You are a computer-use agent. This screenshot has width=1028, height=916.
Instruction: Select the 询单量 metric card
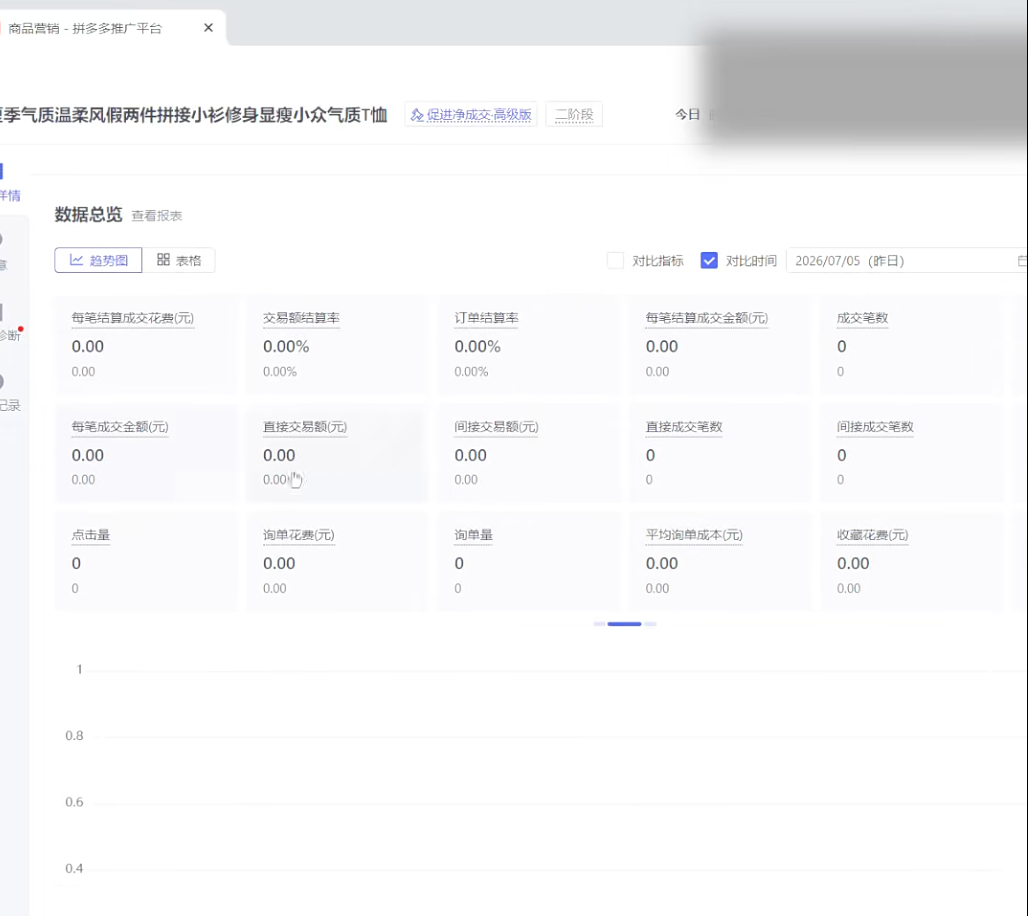(528, 562)
